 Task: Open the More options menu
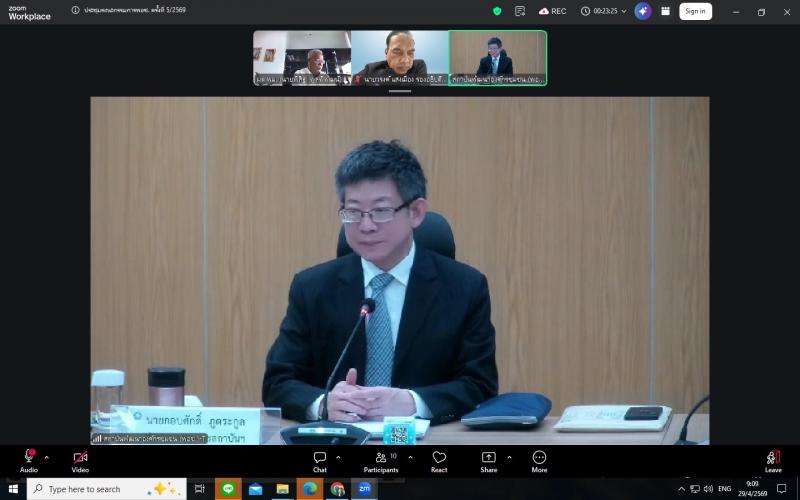coord(539,461)
